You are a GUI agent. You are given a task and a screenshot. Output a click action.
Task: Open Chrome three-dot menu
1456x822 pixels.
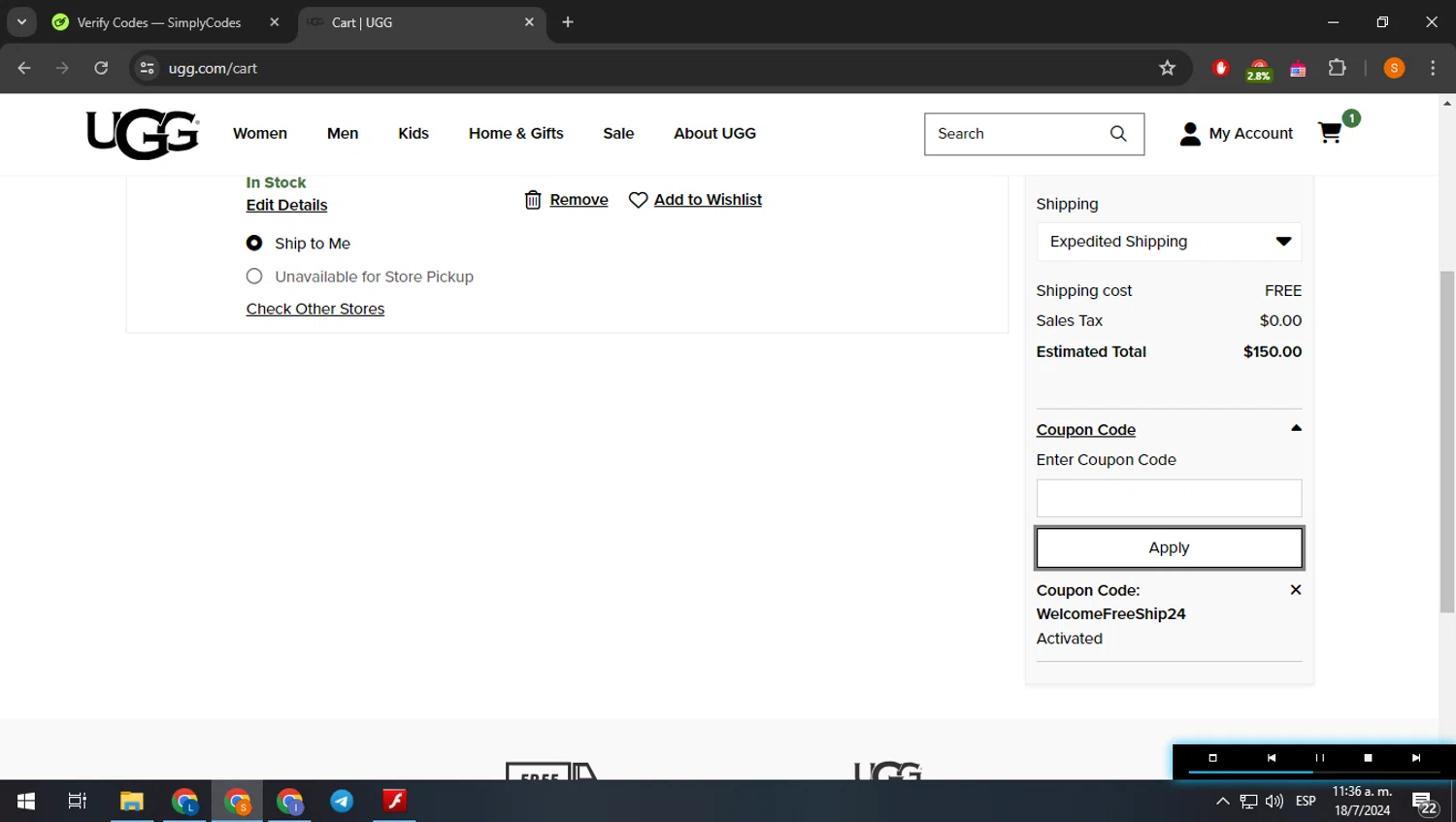(1433, 68)
